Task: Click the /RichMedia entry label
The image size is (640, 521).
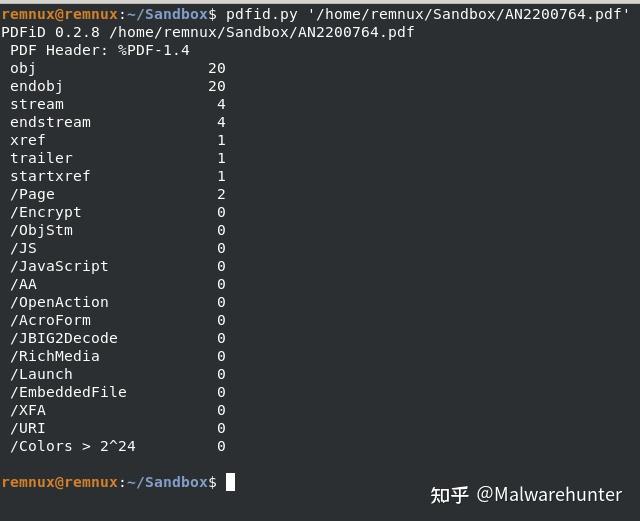Action: pyautogui.click(x=55, y=356)
